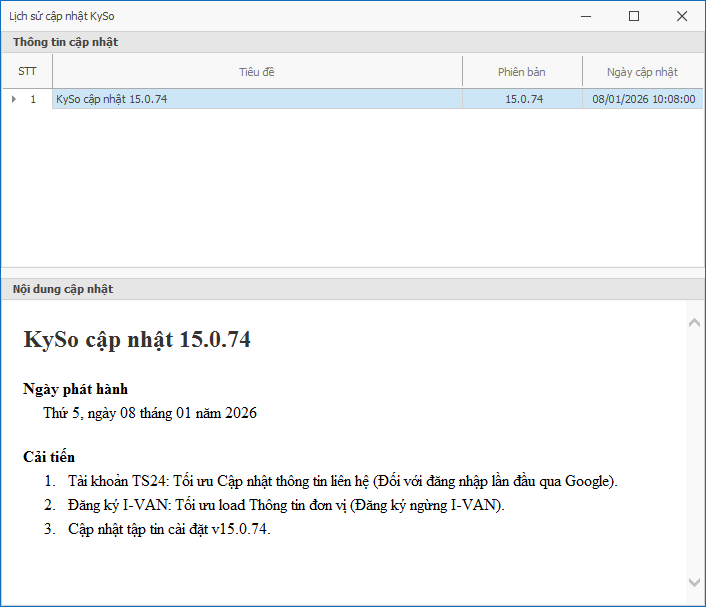Click the 'Nội dung cập nhật' group header
This screenshot has height=607, width=706.
point(353,289)
